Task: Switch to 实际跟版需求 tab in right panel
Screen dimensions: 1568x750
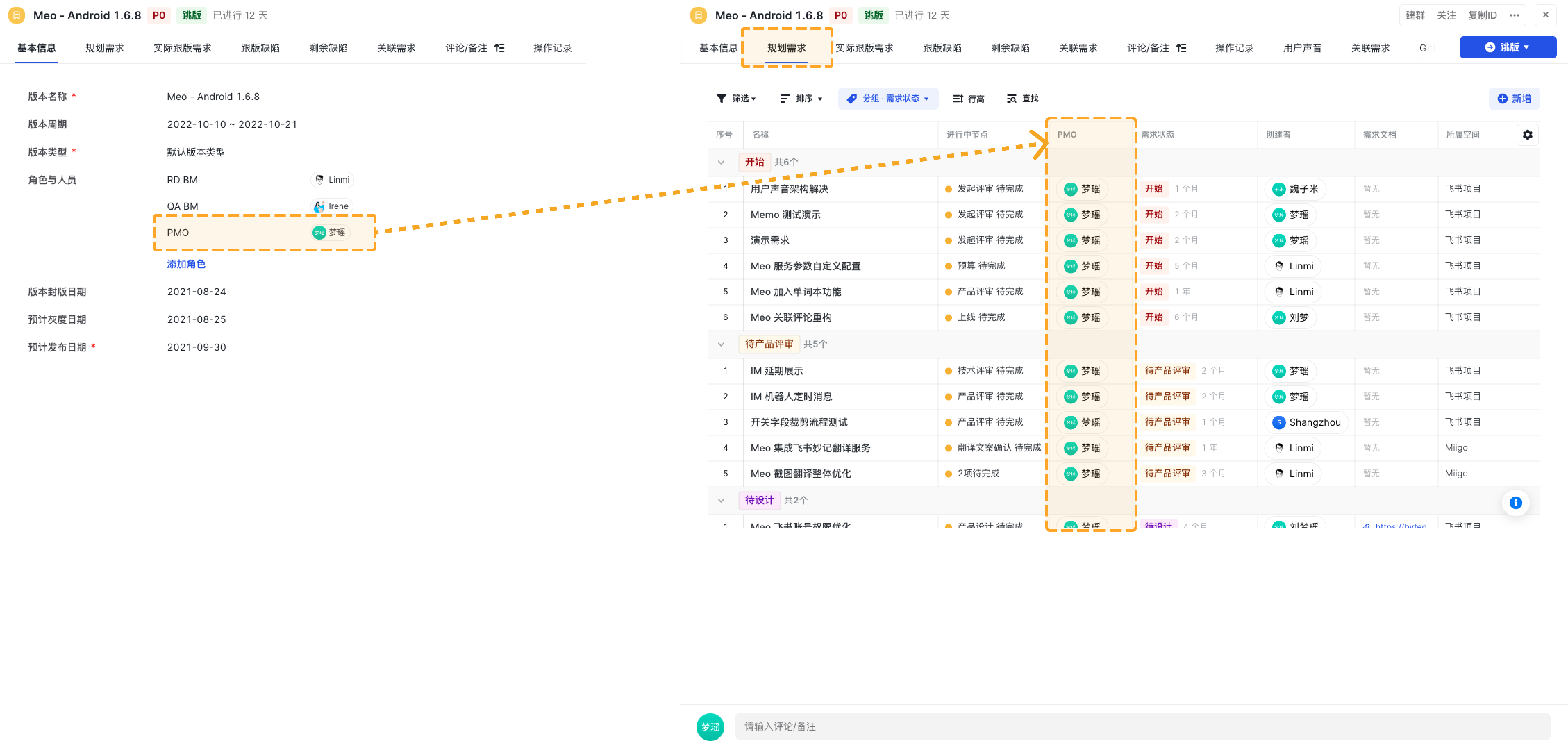Action: (x=864, y=48)
